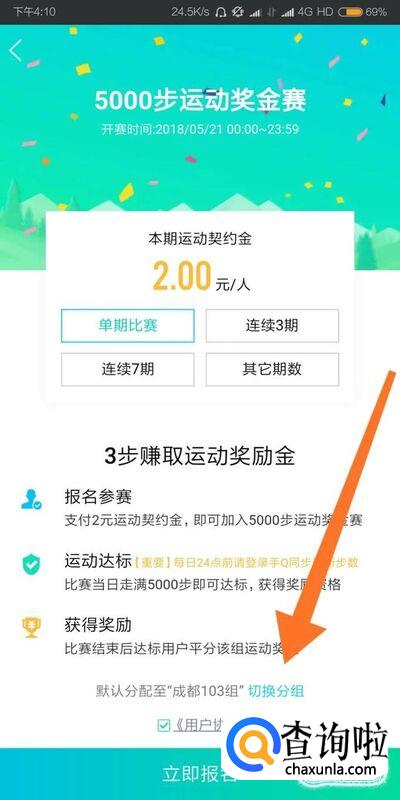Tap the headphone icon in status bar
The height and width of the screenshot is (800, 400).
pyautogui.click(x=221, y=12)
